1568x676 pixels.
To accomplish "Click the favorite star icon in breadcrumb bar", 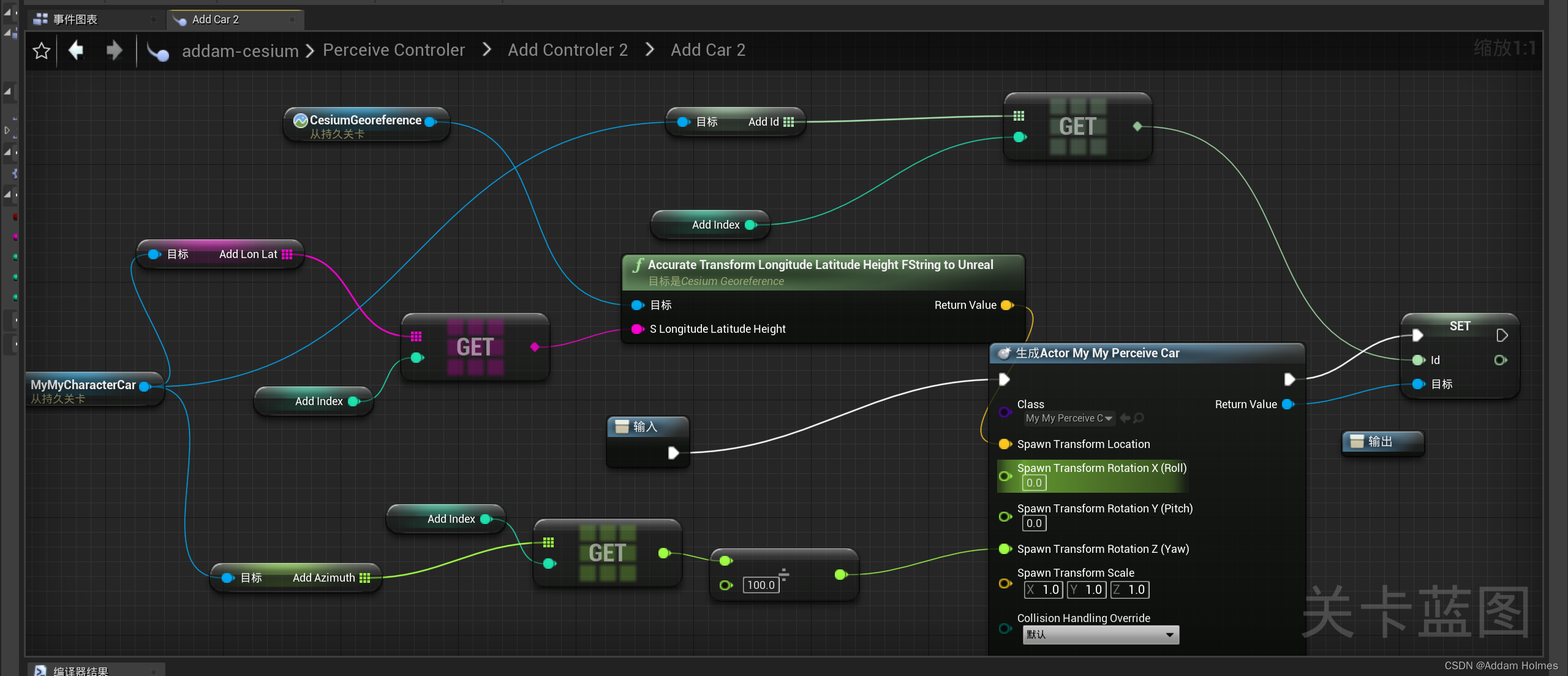I will pyautogui.click(x=41, y=50).
